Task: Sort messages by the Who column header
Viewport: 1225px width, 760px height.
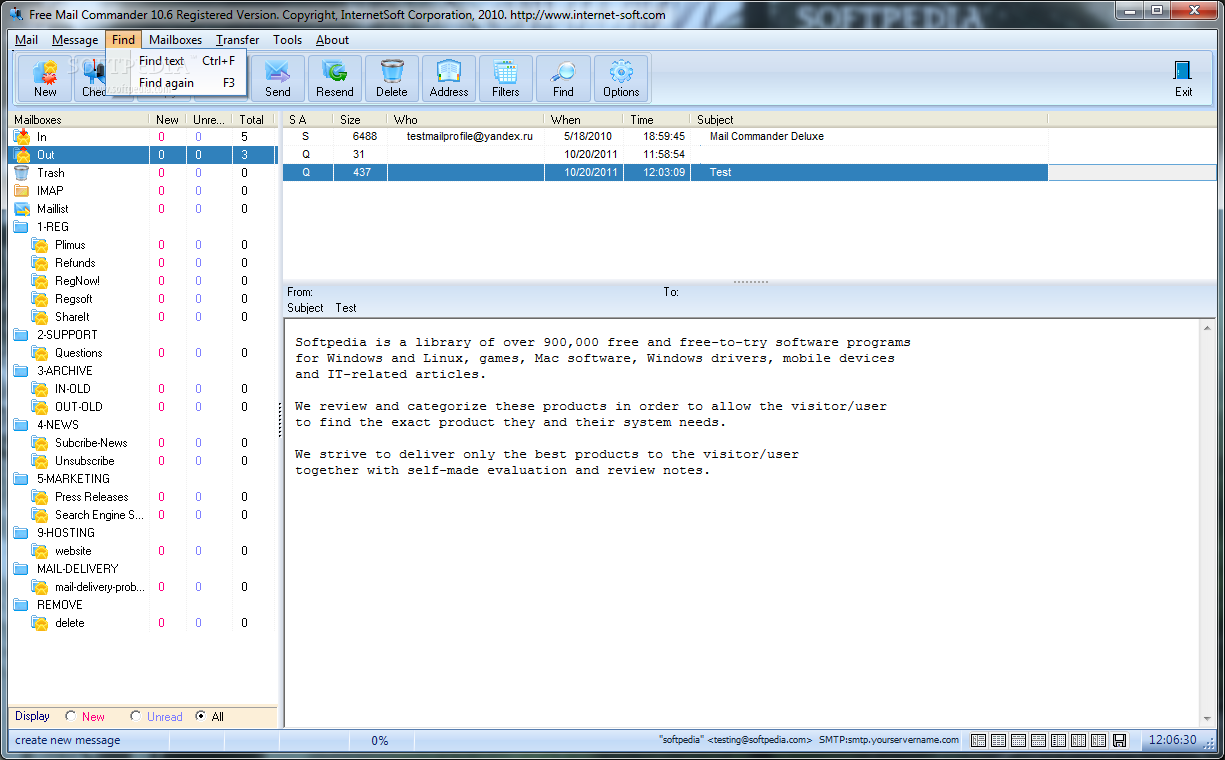Action: click(x=465, y=120)
